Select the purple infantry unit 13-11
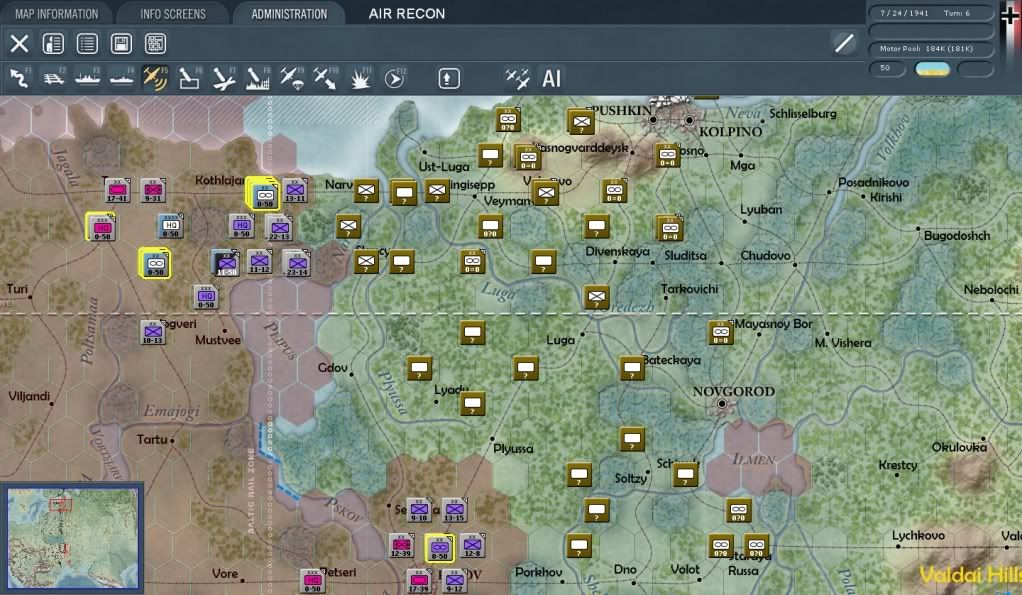The image size is (1022, 595). [295, 190]
